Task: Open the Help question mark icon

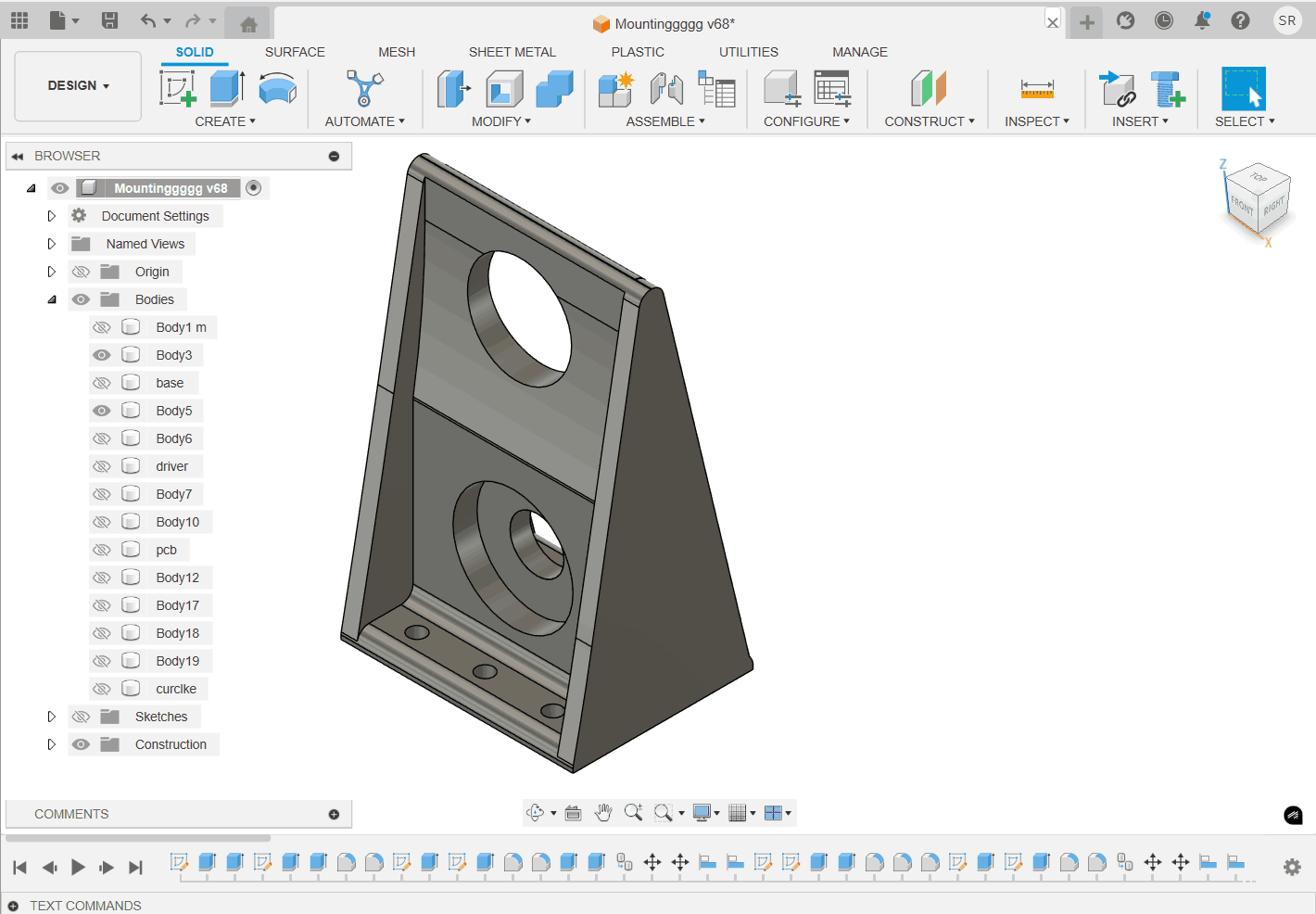Action: (1240, 20)
